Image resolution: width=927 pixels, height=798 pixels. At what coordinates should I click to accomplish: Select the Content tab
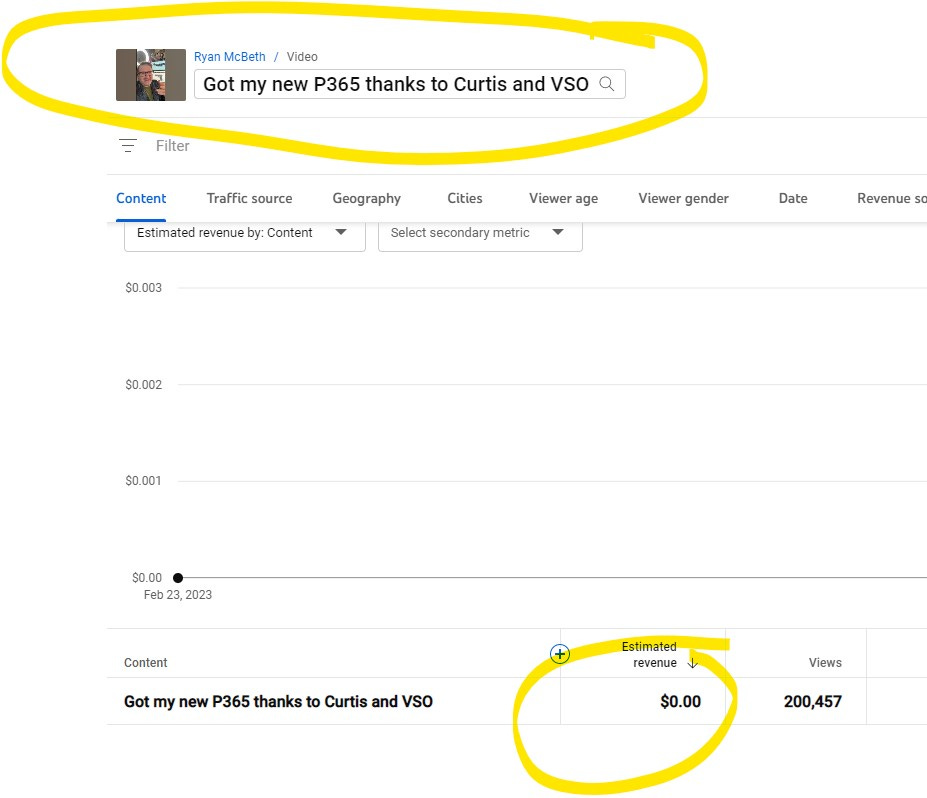(x=141, y=199)
